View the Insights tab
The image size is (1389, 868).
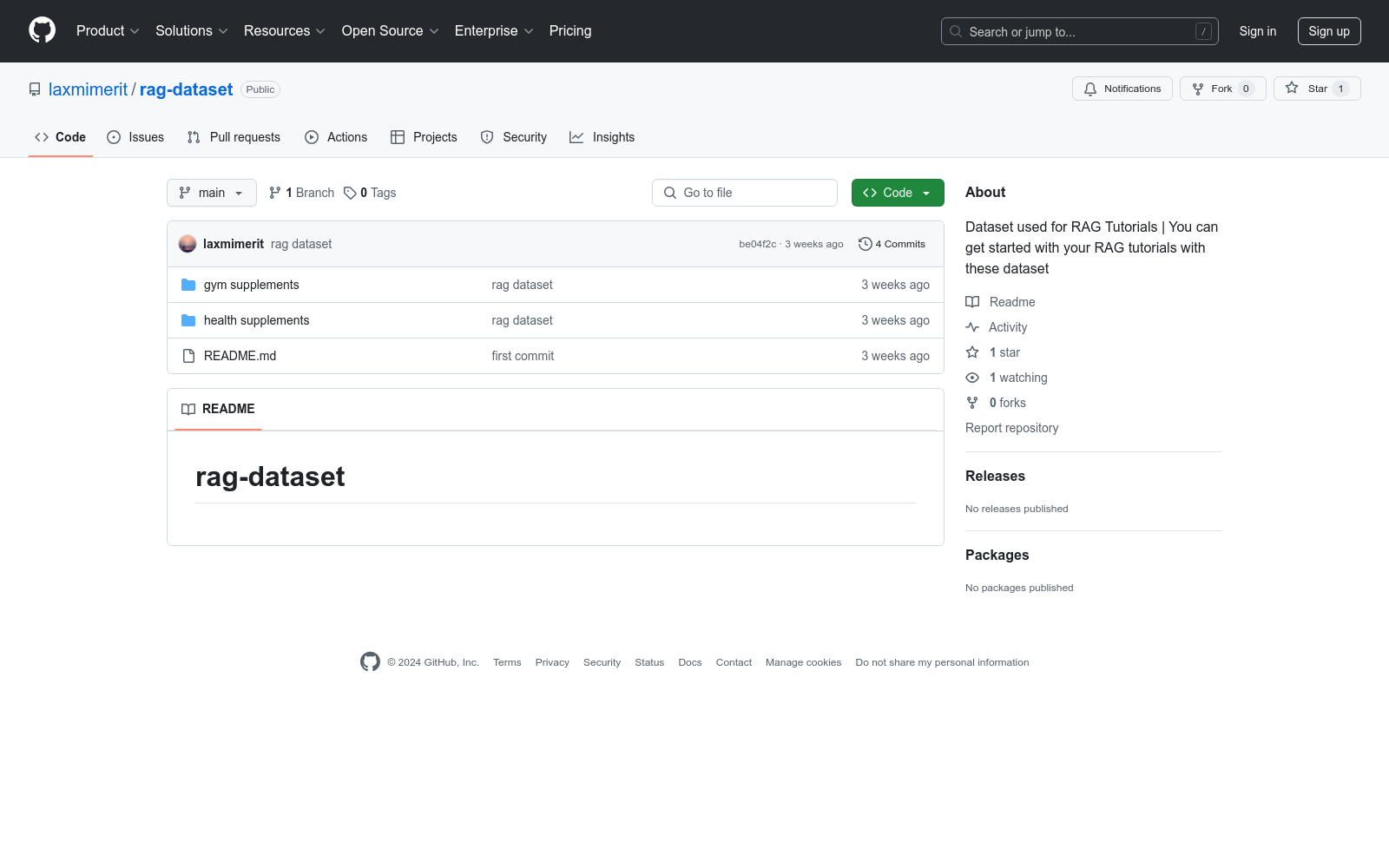602,137
